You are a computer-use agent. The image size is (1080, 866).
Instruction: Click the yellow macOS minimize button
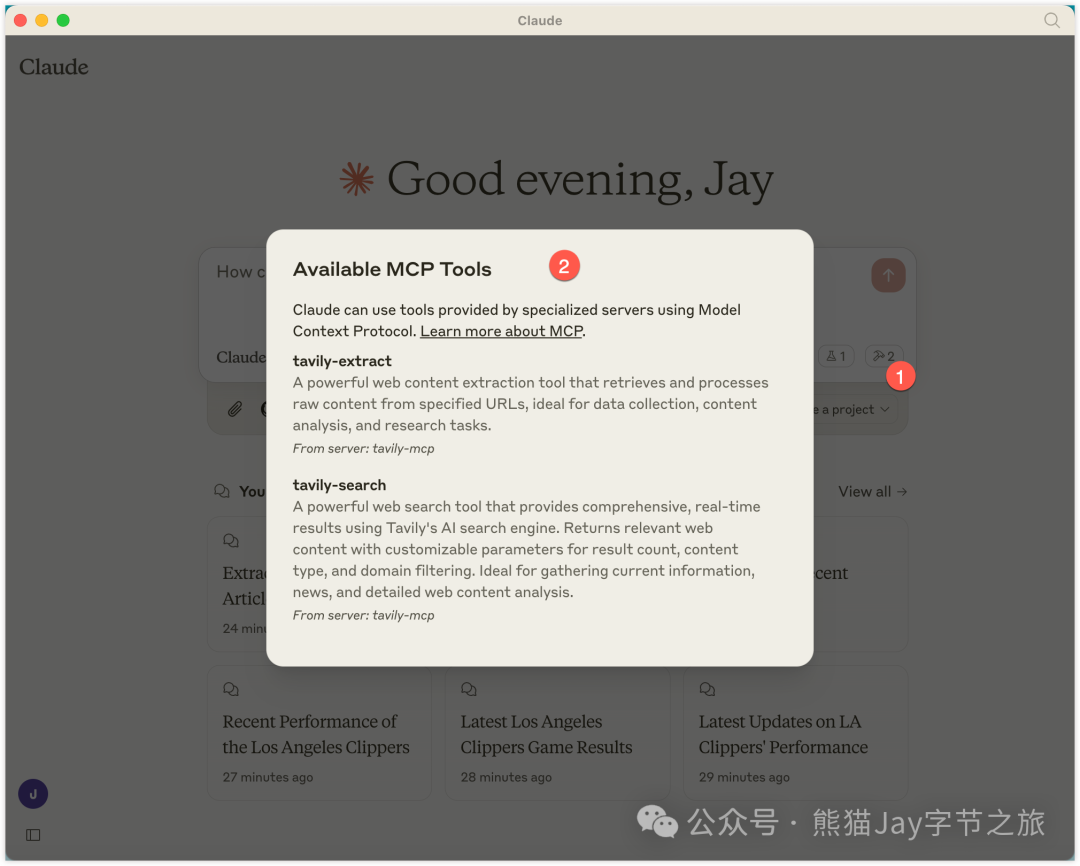pyautogui.click(x=41, y=21)
